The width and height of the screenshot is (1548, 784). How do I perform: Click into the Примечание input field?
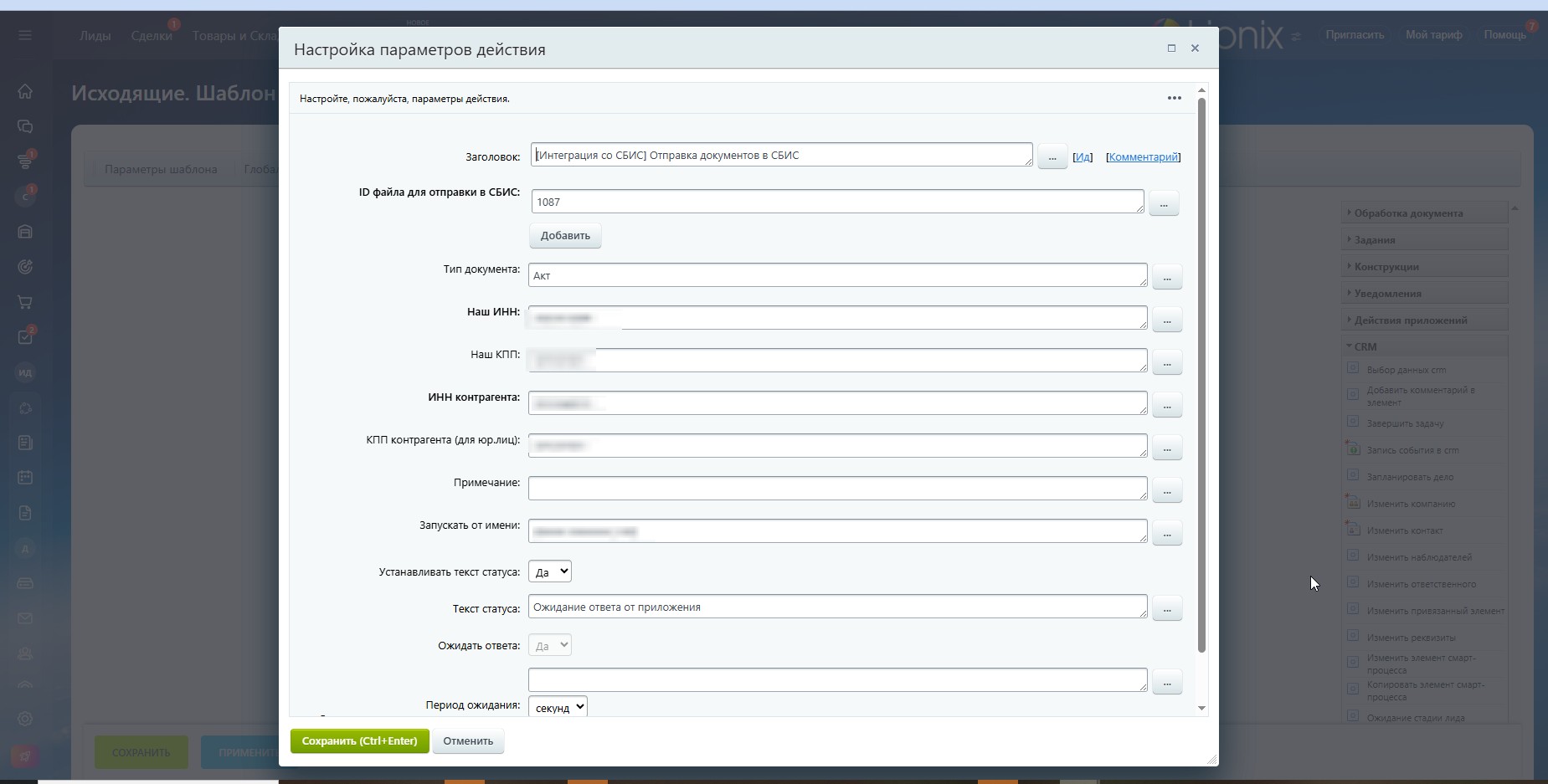pyautogui.click(x=837, y=488)
